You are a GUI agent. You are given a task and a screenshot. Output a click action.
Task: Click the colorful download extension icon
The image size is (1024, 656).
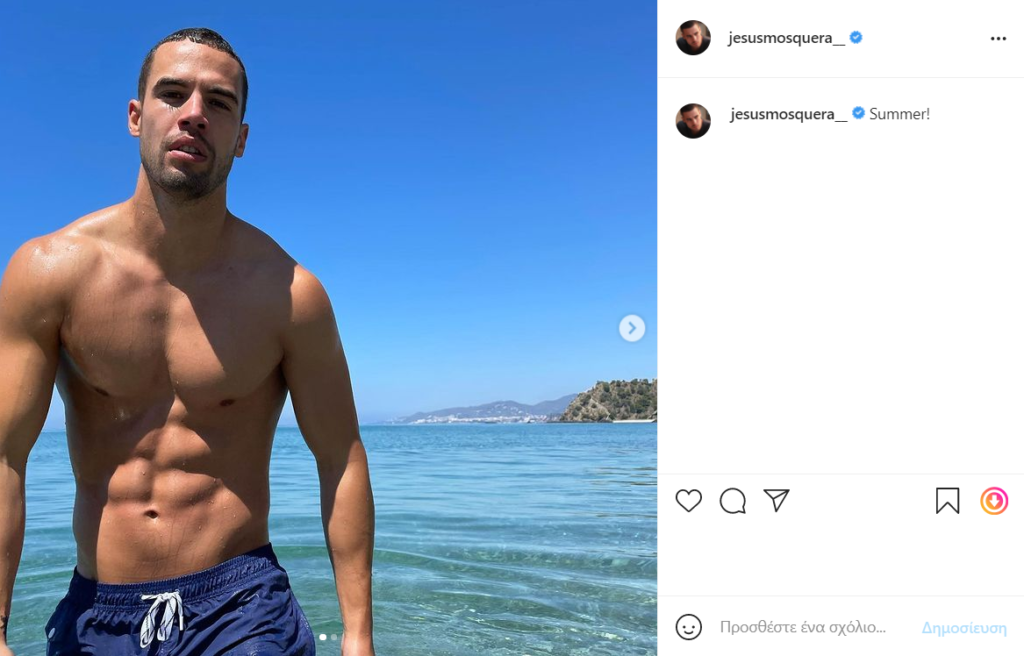point(994,501)
